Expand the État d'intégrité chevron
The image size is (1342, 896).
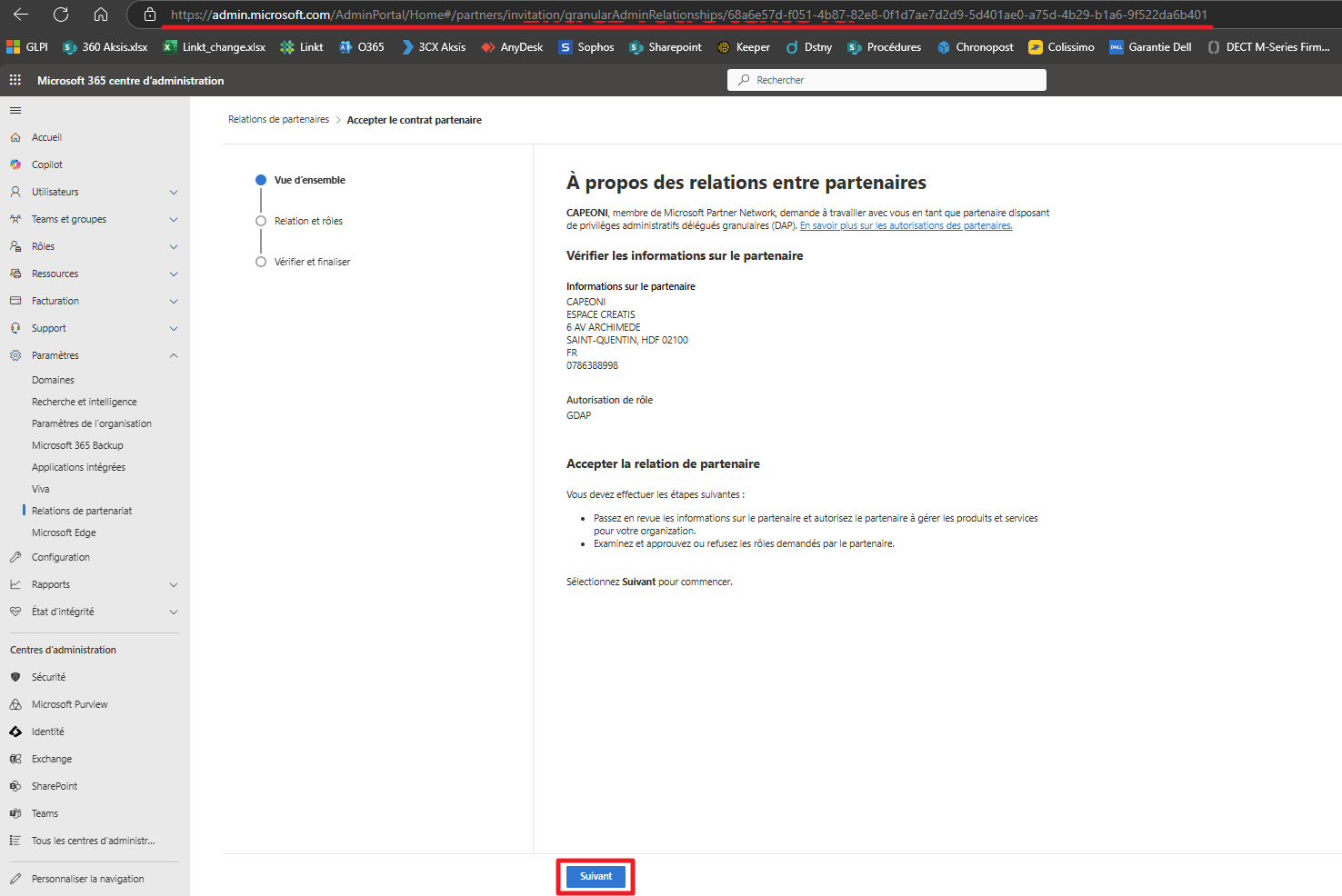click(174, 612)
